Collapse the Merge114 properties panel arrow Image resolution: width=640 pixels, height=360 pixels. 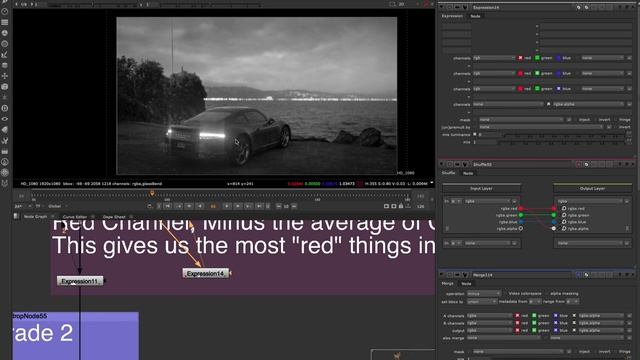442,275
